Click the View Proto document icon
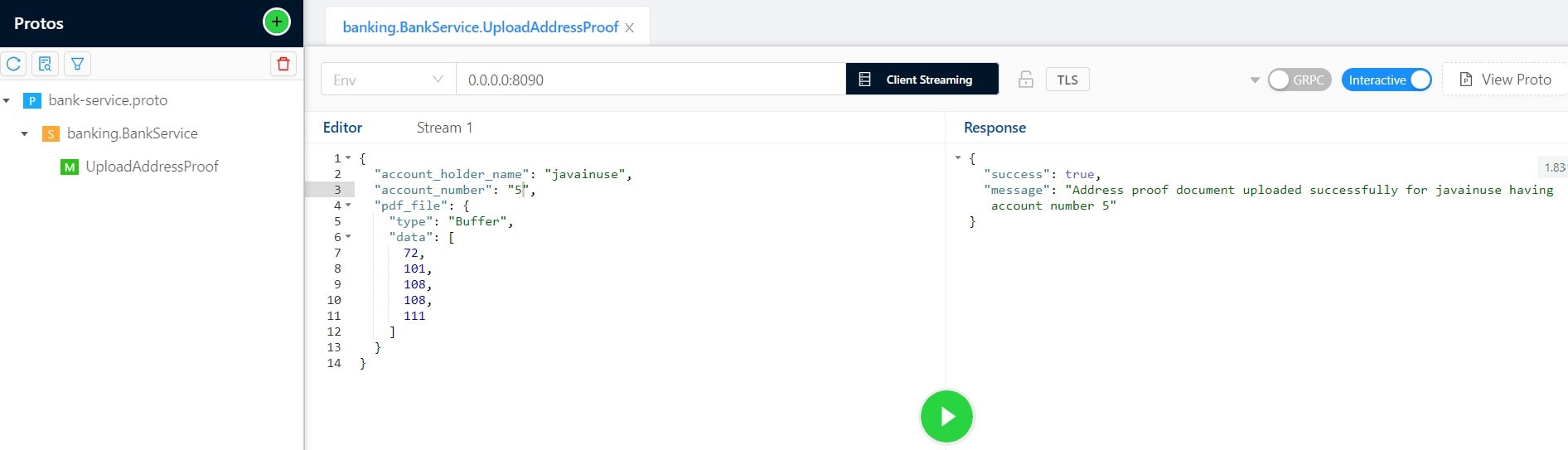The image size is (1568, 450). pos(1466,80)
